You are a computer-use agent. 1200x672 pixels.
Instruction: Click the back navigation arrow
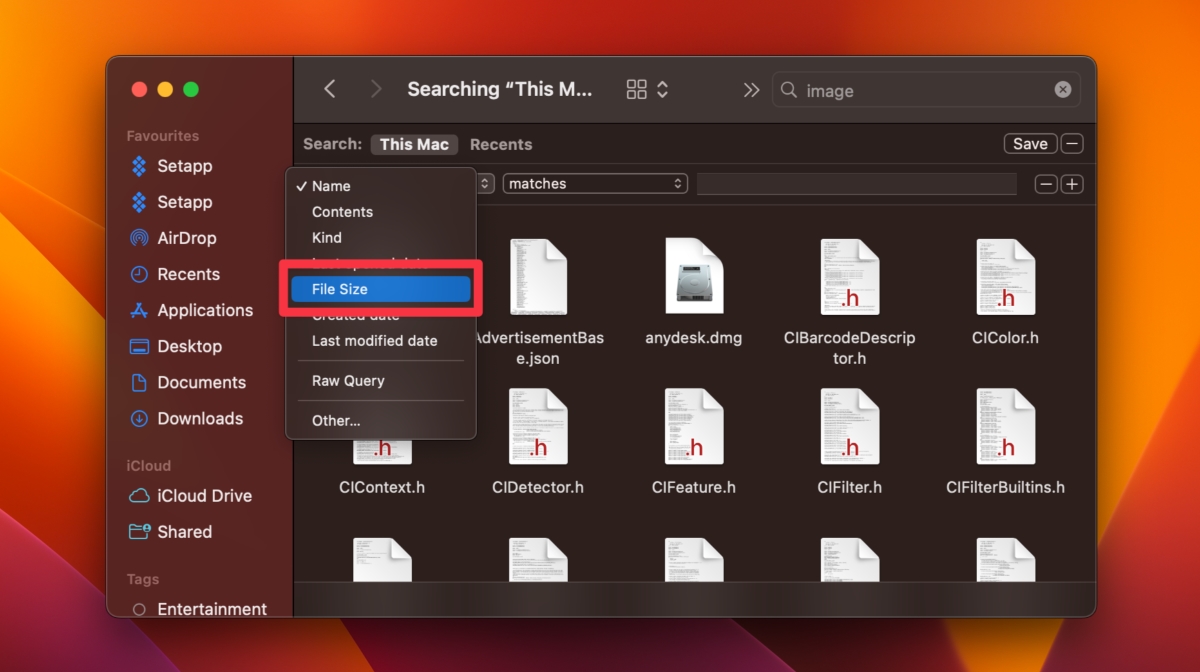point(330,88)
